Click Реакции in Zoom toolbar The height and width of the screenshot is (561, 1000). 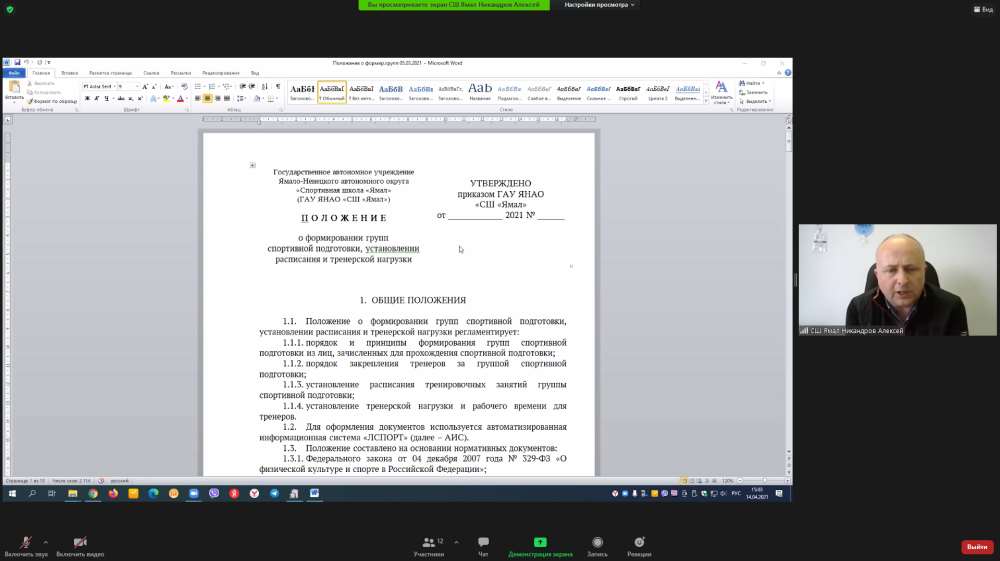click(x=639, y=546)
